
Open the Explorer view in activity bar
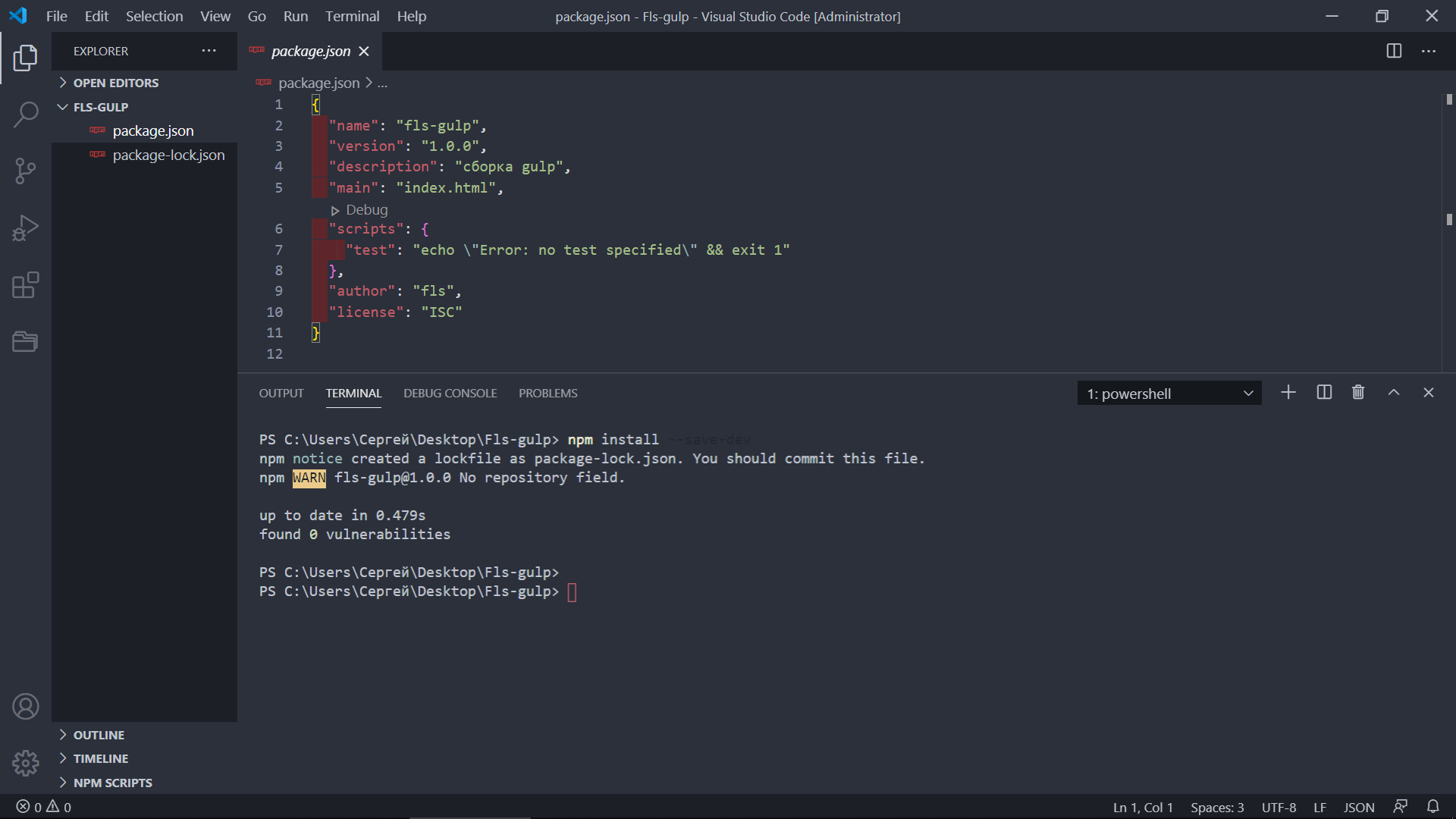pyautogui.click(x=25, y=58)
